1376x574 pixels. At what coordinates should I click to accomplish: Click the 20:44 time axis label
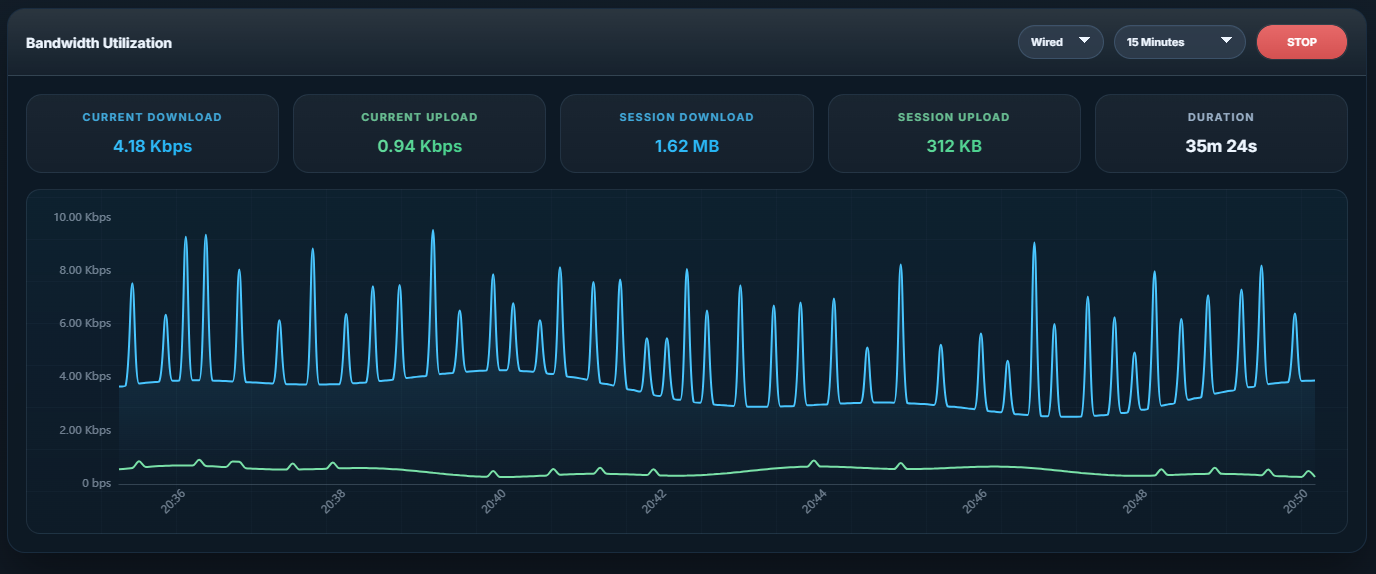click(x=814, y=501)
